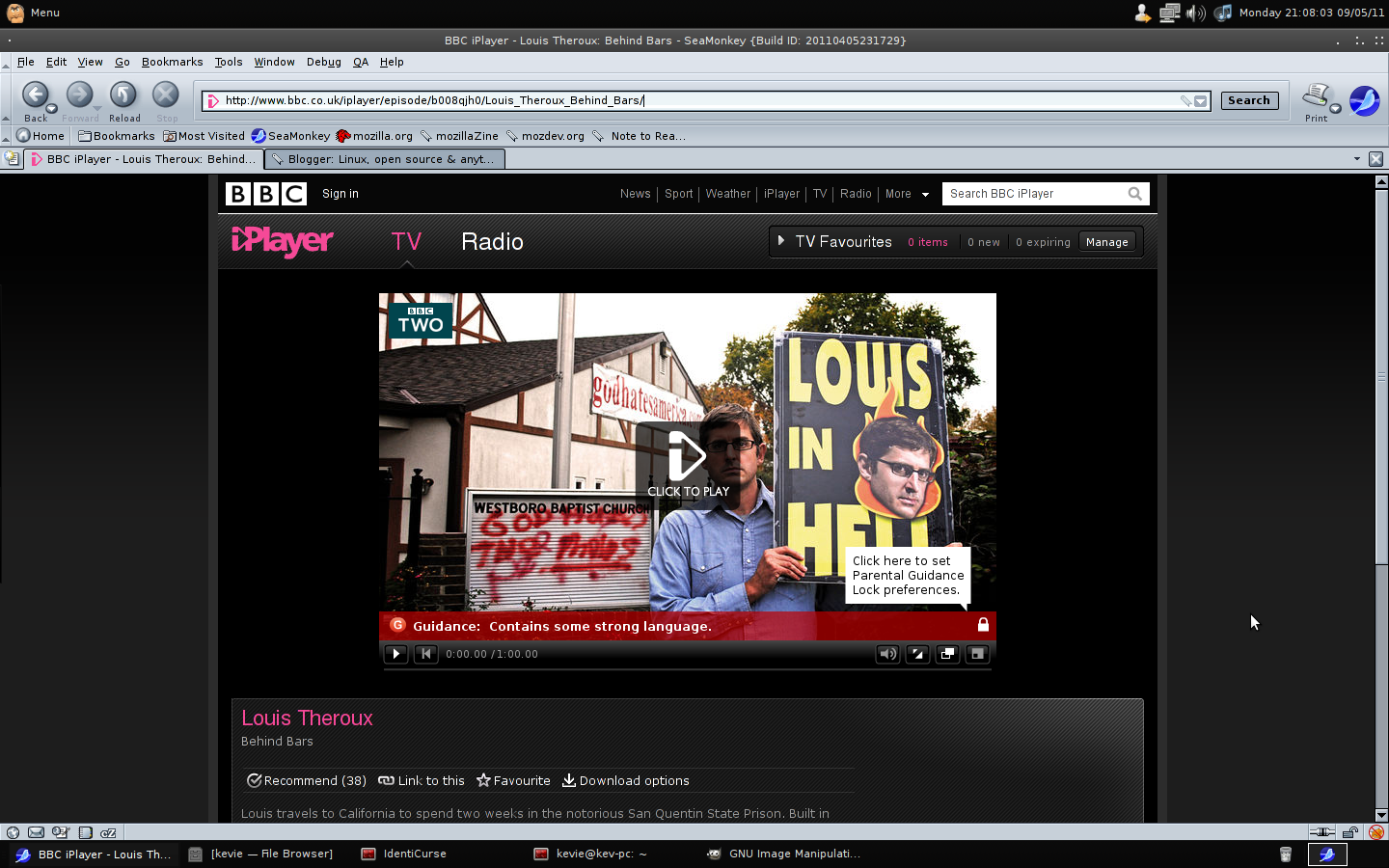Viewport: 1389px width, 868px height.
Task: Open the Bookmarks menu in the menu bar
Action: [172, 62]
